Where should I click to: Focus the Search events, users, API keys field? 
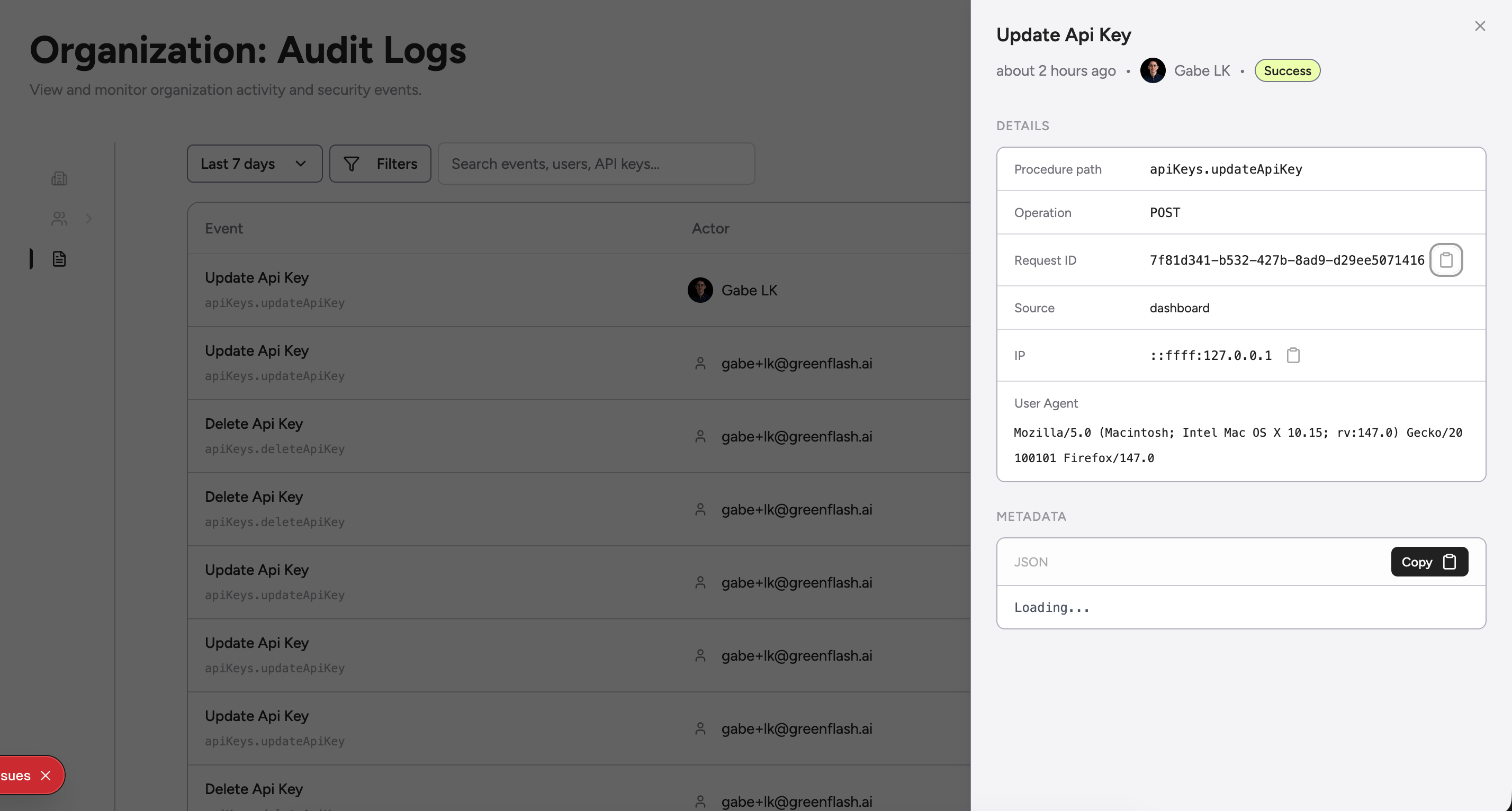click(x=596, y=164)
